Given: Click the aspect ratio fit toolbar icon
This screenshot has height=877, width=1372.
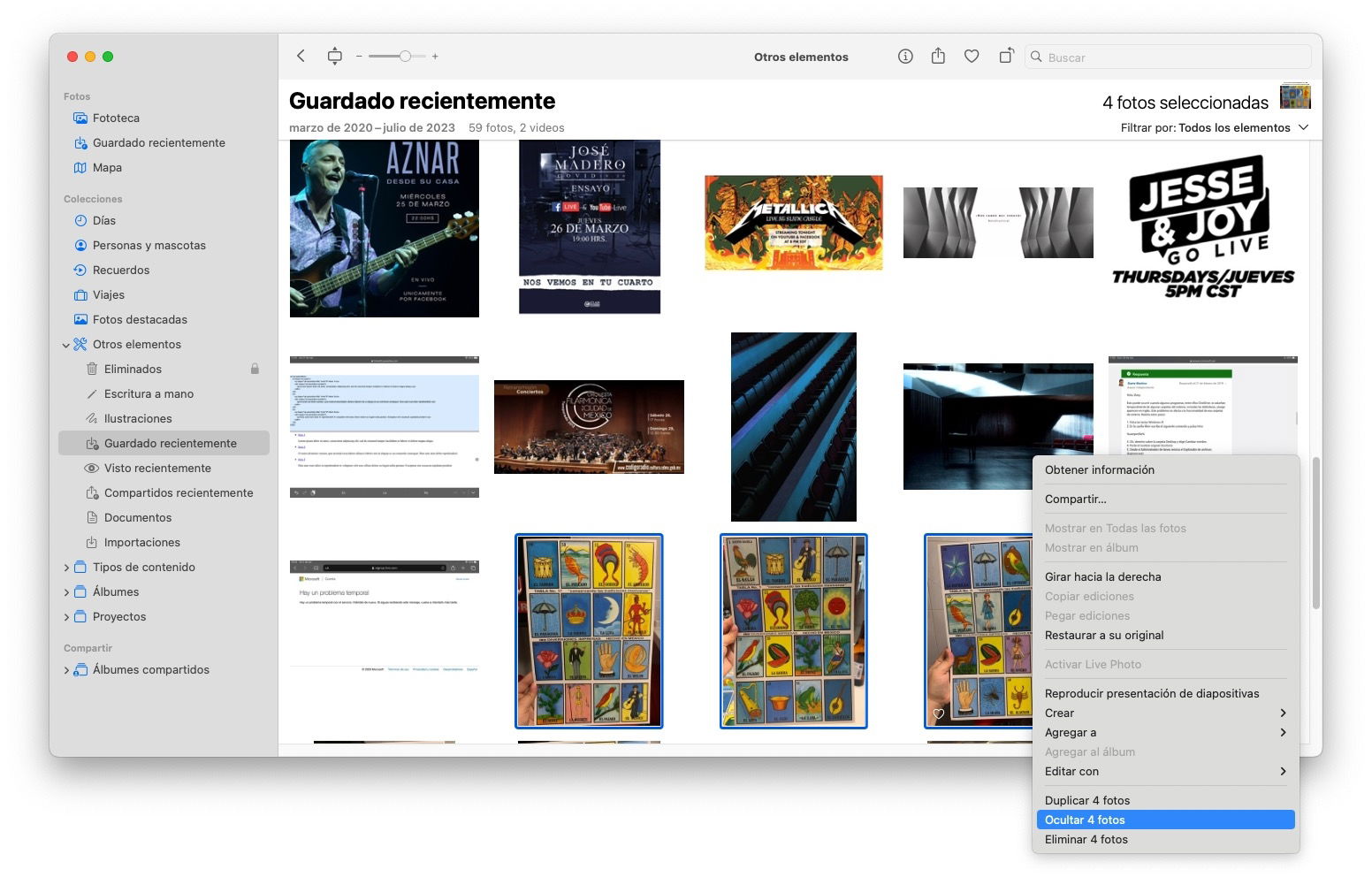Looking at the screenshot, I should [335, 56].
